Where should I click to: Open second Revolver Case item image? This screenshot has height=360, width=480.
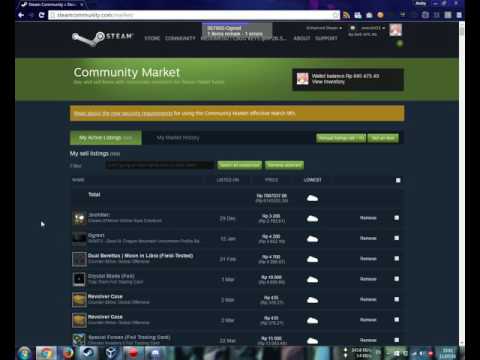[79, 320]
